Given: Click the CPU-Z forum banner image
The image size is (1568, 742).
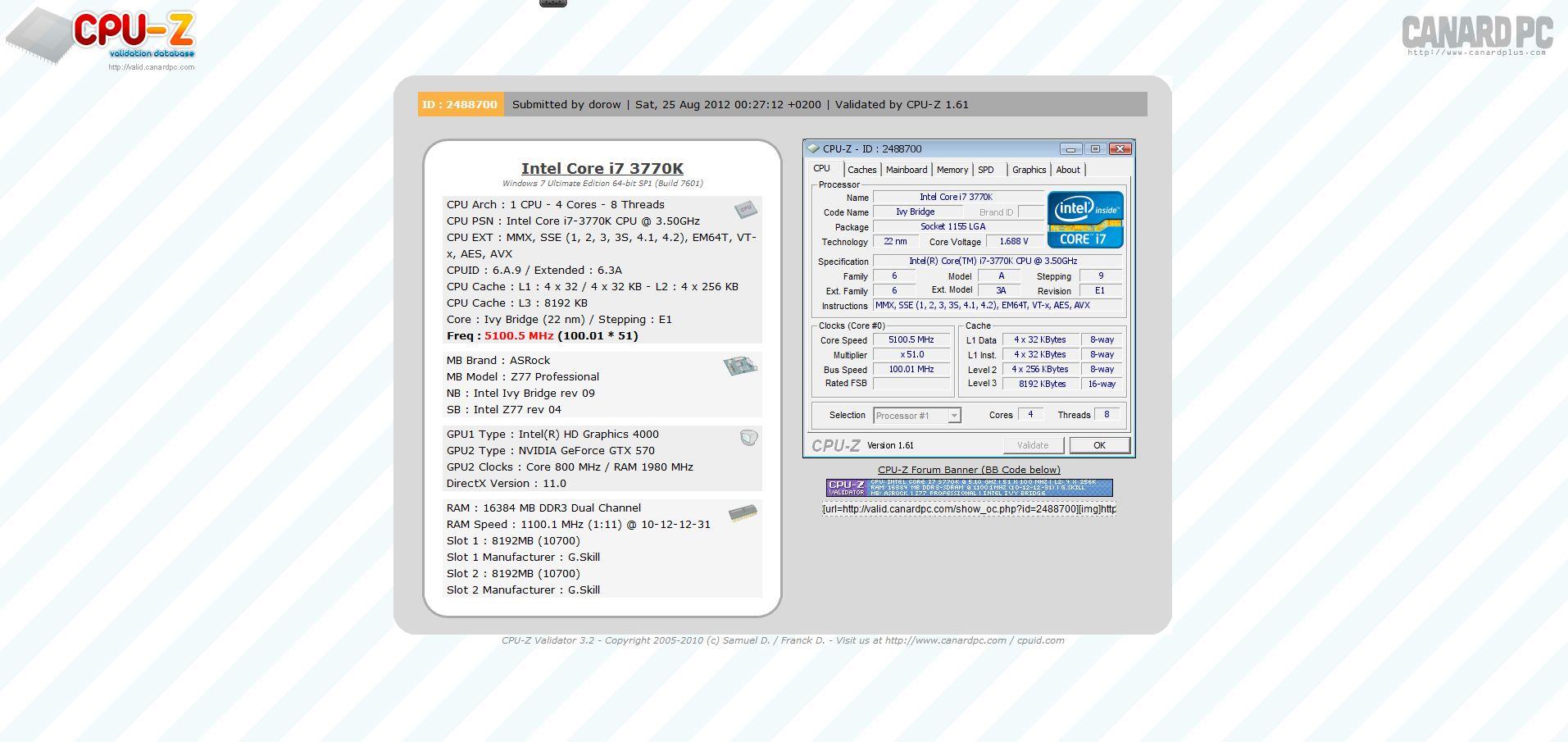Looking at the screenshot, I should click(969, 488).
